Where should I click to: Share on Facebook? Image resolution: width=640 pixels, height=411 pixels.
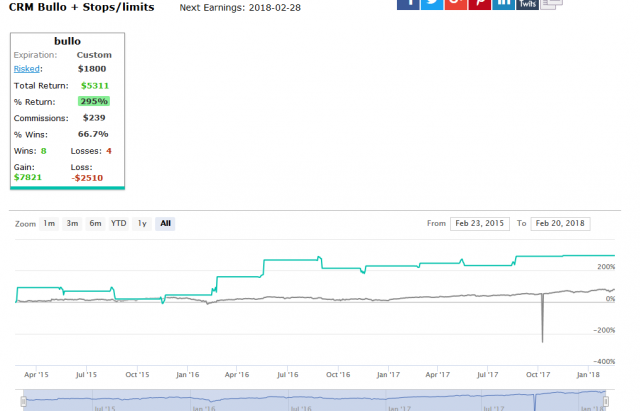coord(408,4)
